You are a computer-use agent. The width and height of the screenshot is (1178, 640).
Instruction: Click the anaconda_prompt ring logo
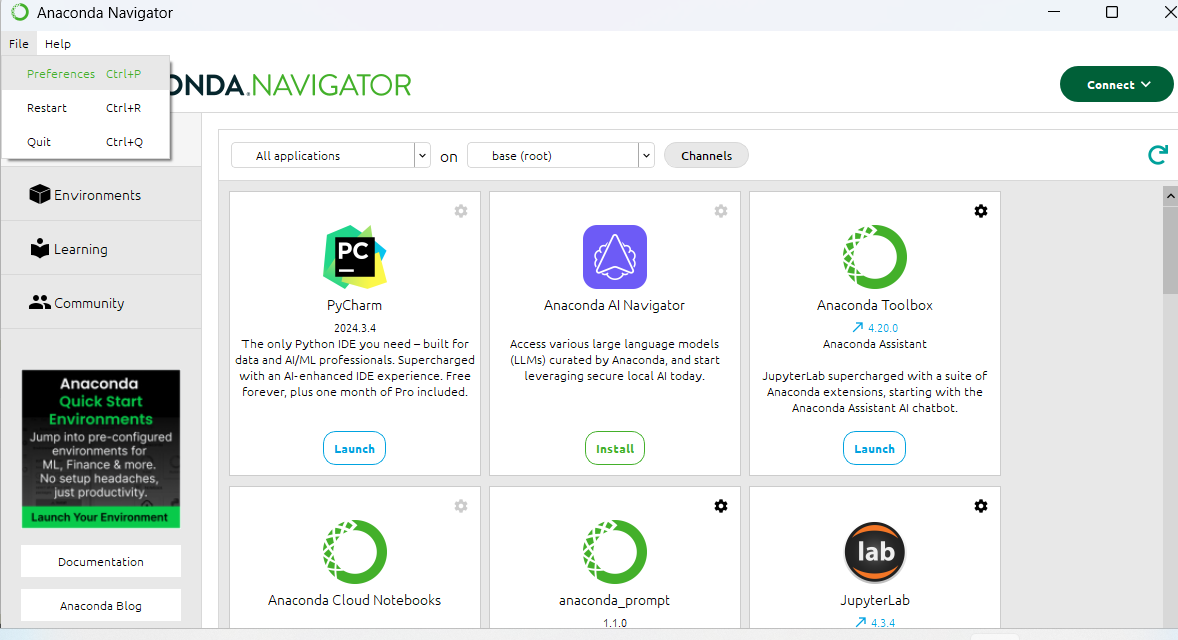point(615,552)
